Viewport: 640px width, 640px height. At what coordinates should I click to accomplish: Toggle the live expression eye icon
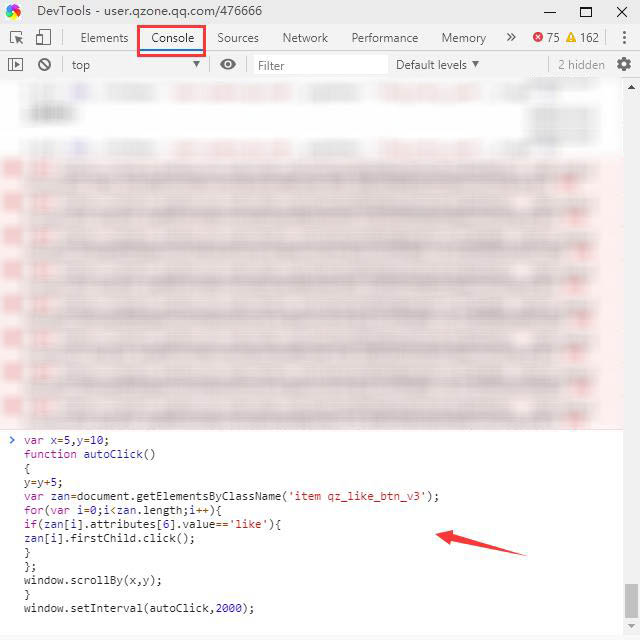coord(228,65)
